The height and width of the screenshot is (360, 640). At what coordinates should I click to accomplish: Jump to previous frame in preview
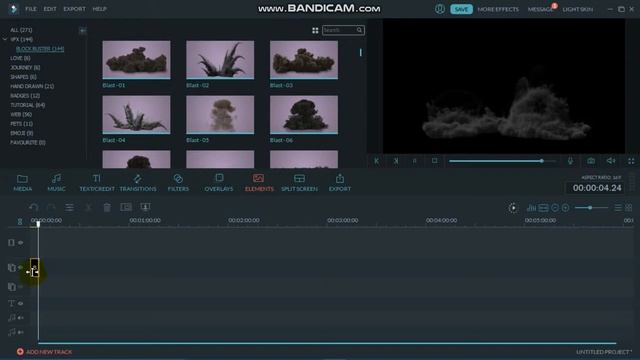pos(376,161)
